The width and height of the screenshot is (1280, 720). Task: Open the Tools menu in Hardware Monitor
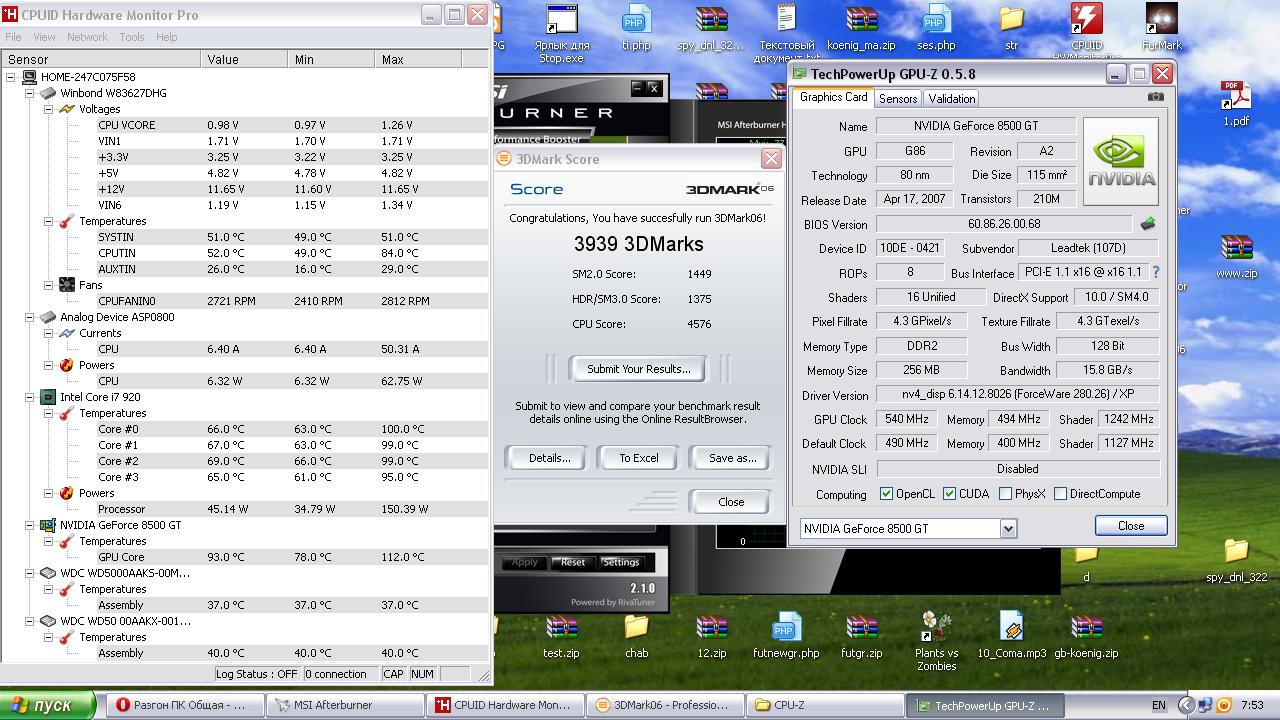pos(132,37)
